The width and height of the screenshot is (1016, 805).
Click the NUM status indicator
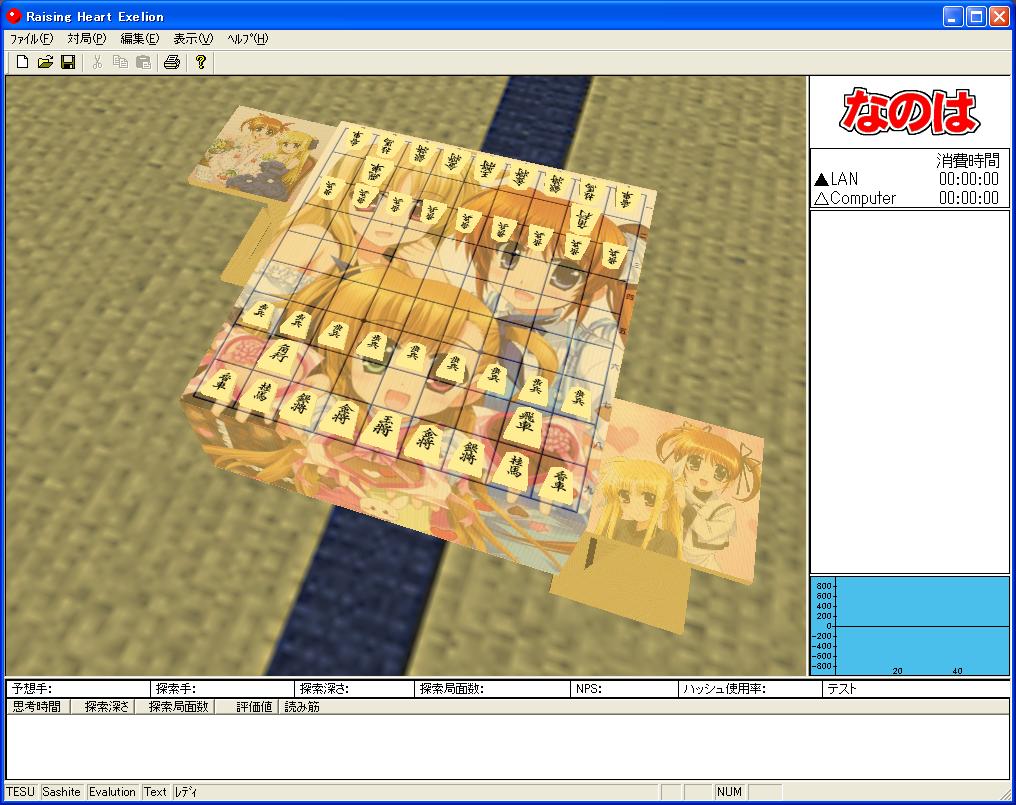click(x=729, y=792)
